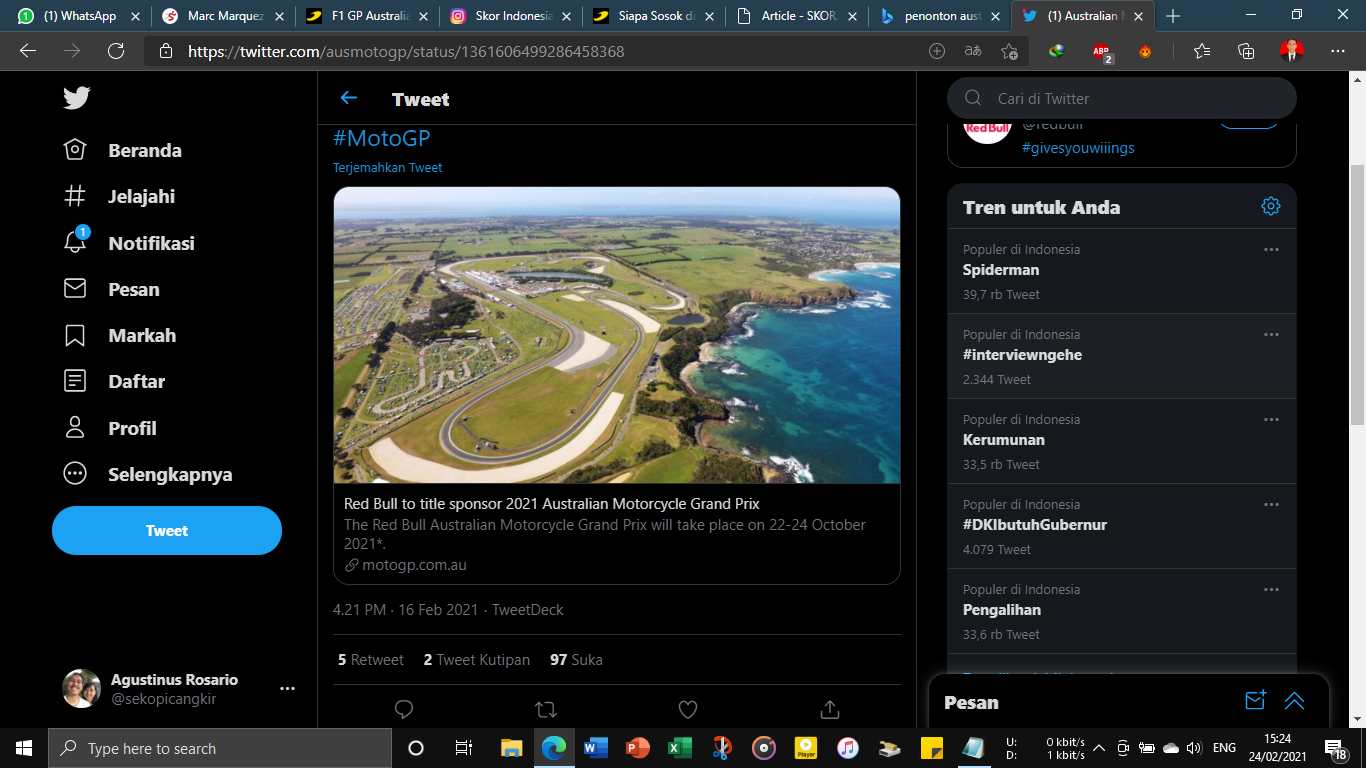Open Profil page
This screenshot has height=768, width=1366.
tap(109, 428)
